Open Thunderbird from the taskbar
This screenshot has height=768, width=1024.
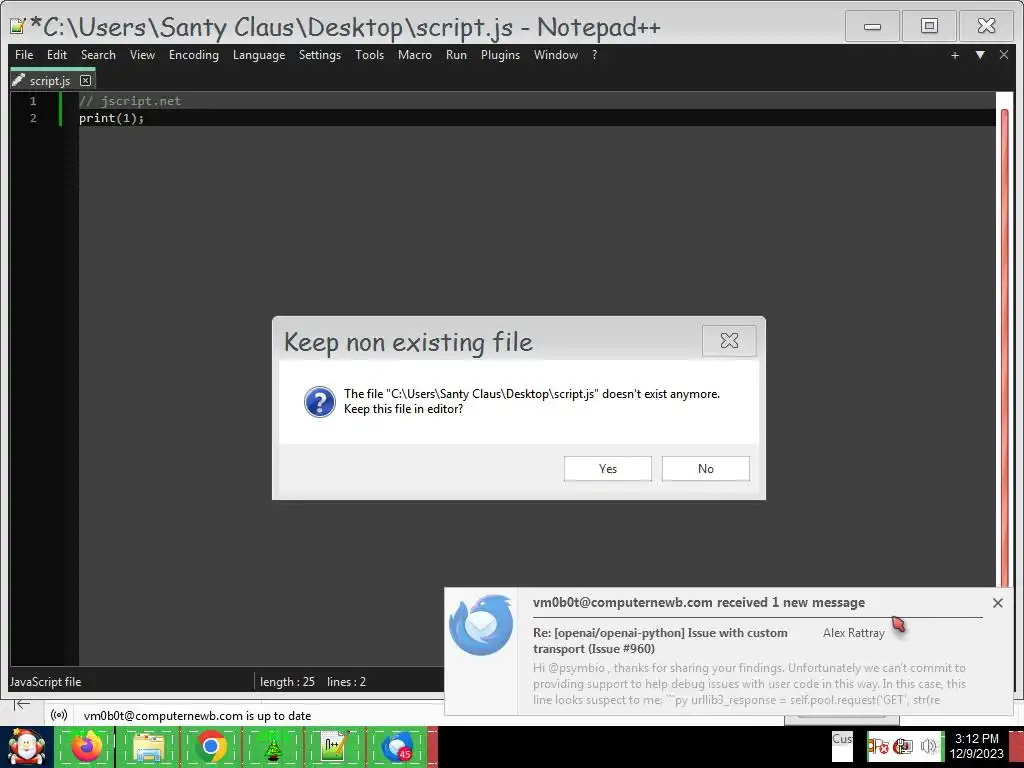coord(396,747)
